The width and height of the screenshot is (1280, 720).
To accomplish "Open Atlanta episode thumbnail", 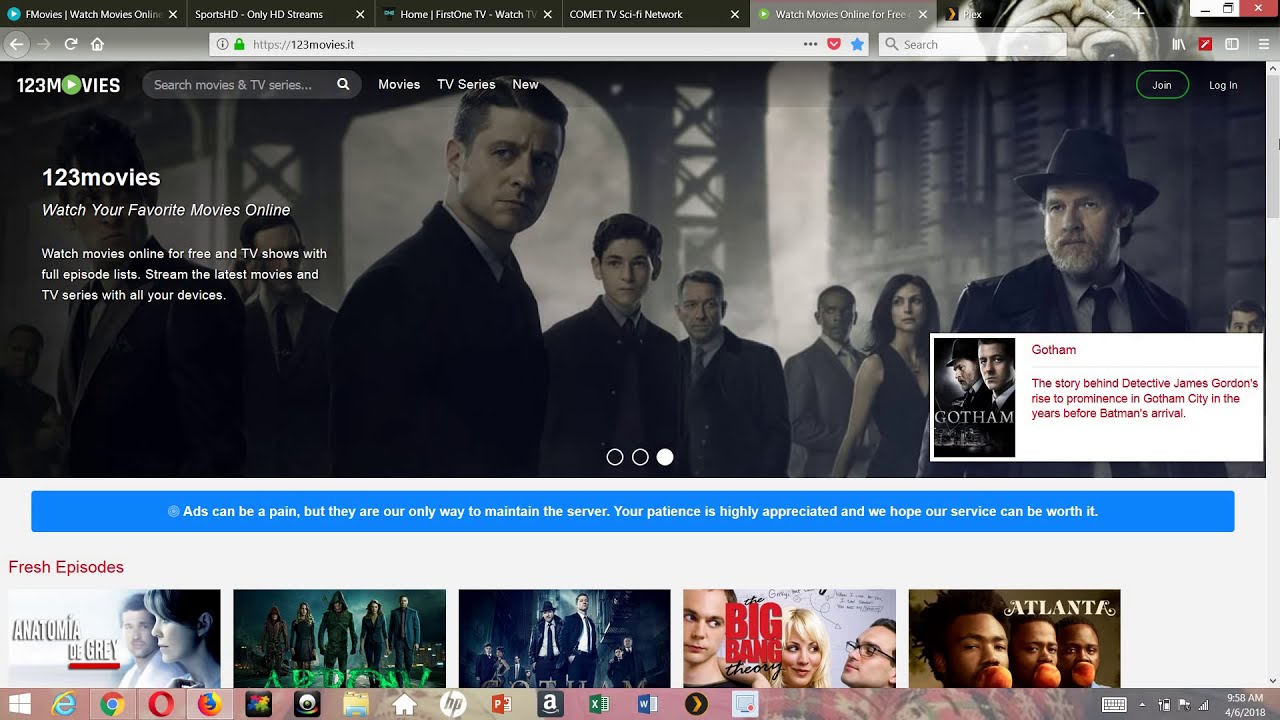I will (x=1014, y=638).
